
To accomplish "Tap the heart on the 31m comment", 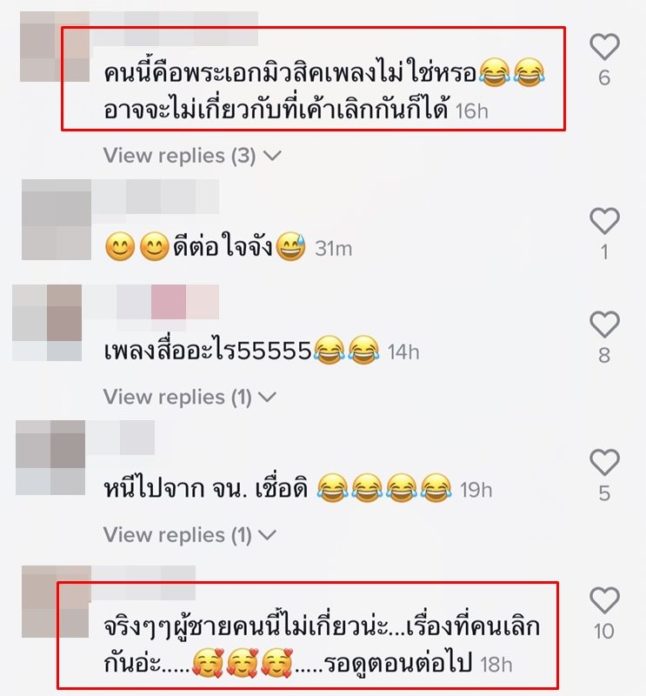I will point(604,221).
